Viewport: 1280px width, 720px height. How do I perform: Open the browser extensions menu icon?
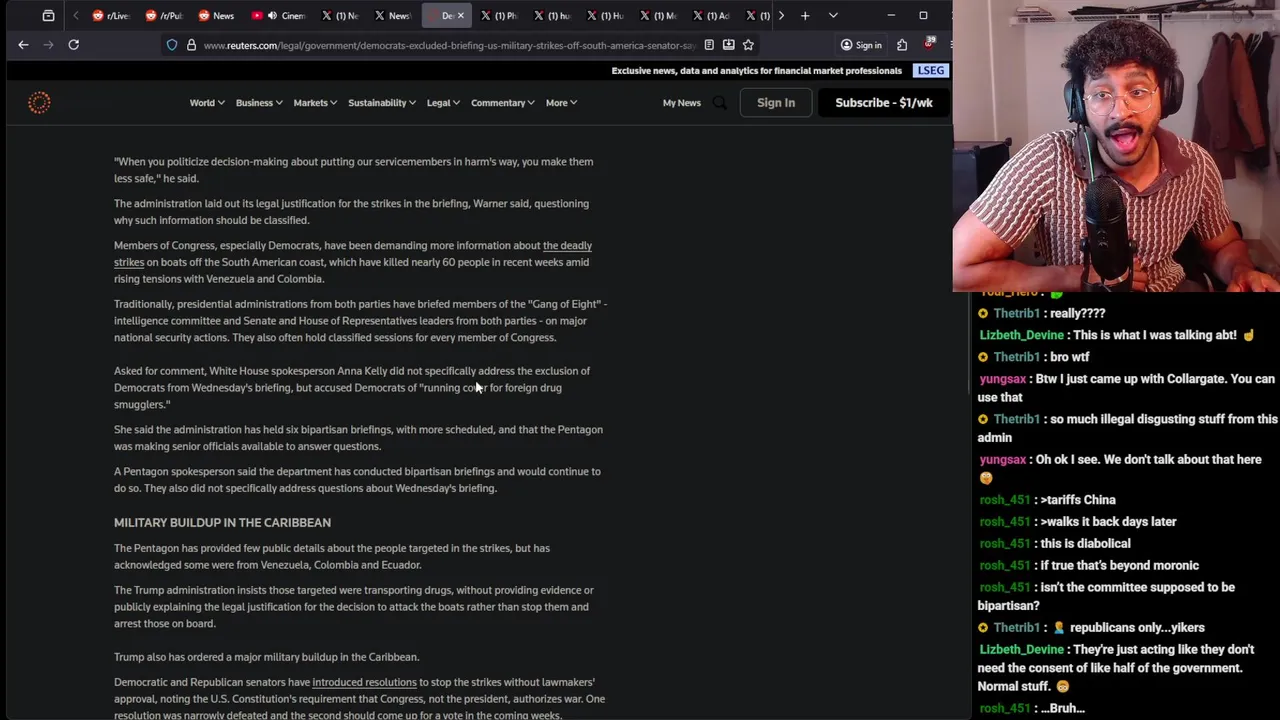click(902, 45)
